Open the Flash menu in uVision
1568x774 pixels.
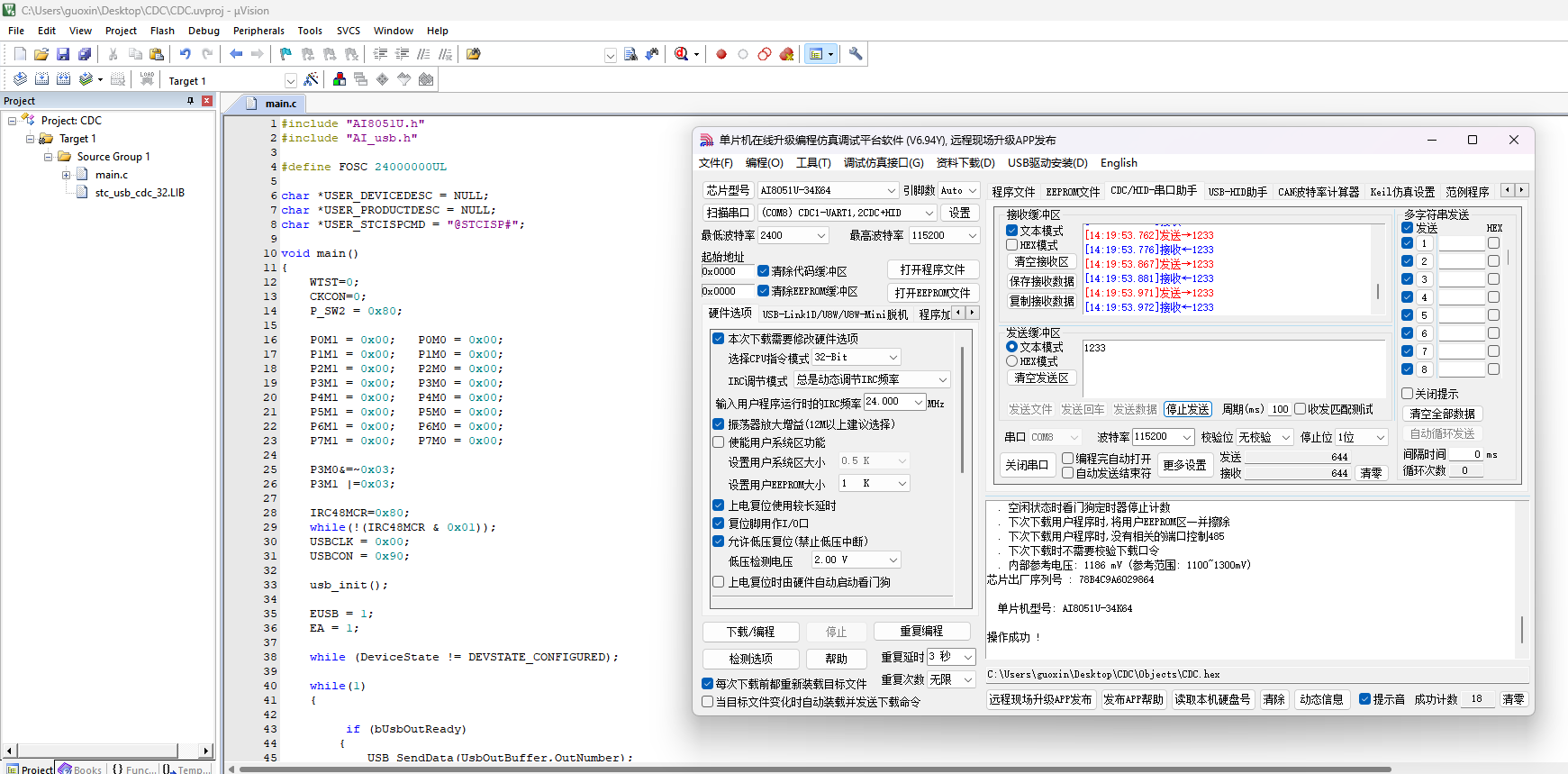pos(162,31)
